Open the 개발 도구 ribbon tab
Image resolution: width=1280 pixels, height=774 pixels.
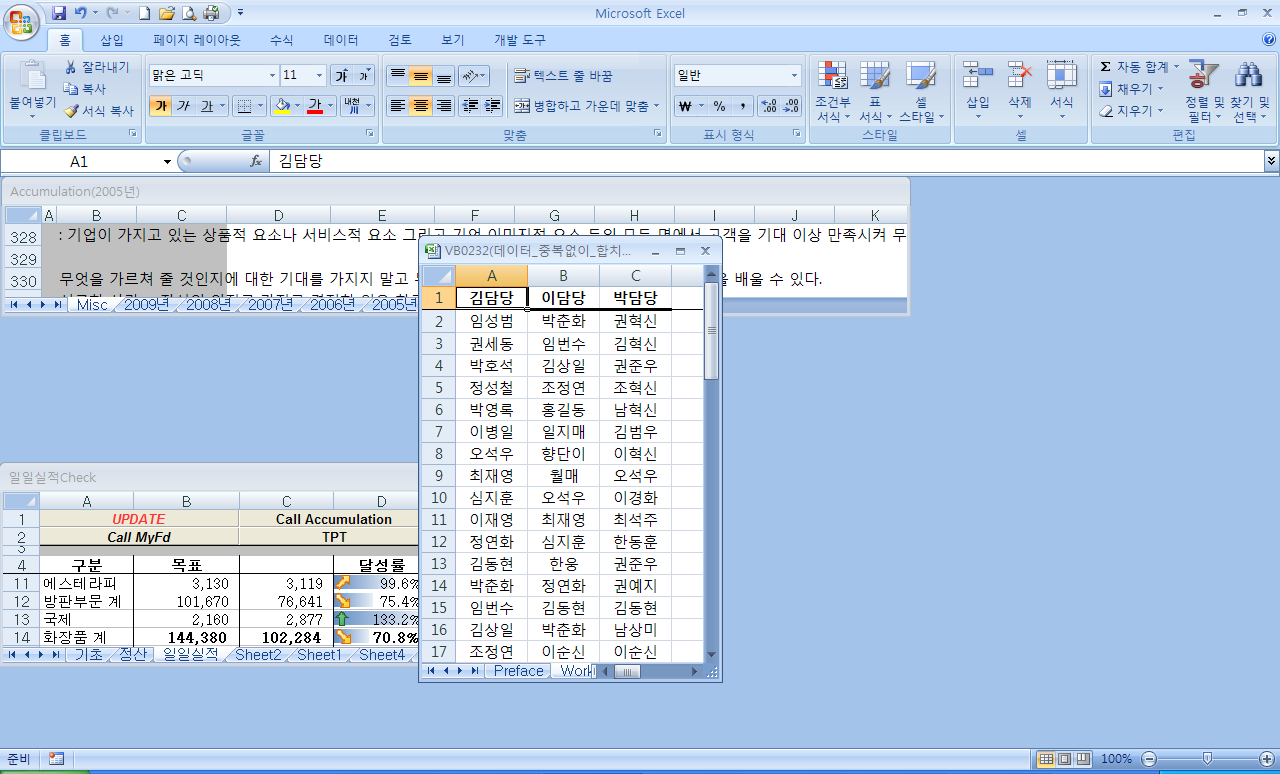[520, 40]
